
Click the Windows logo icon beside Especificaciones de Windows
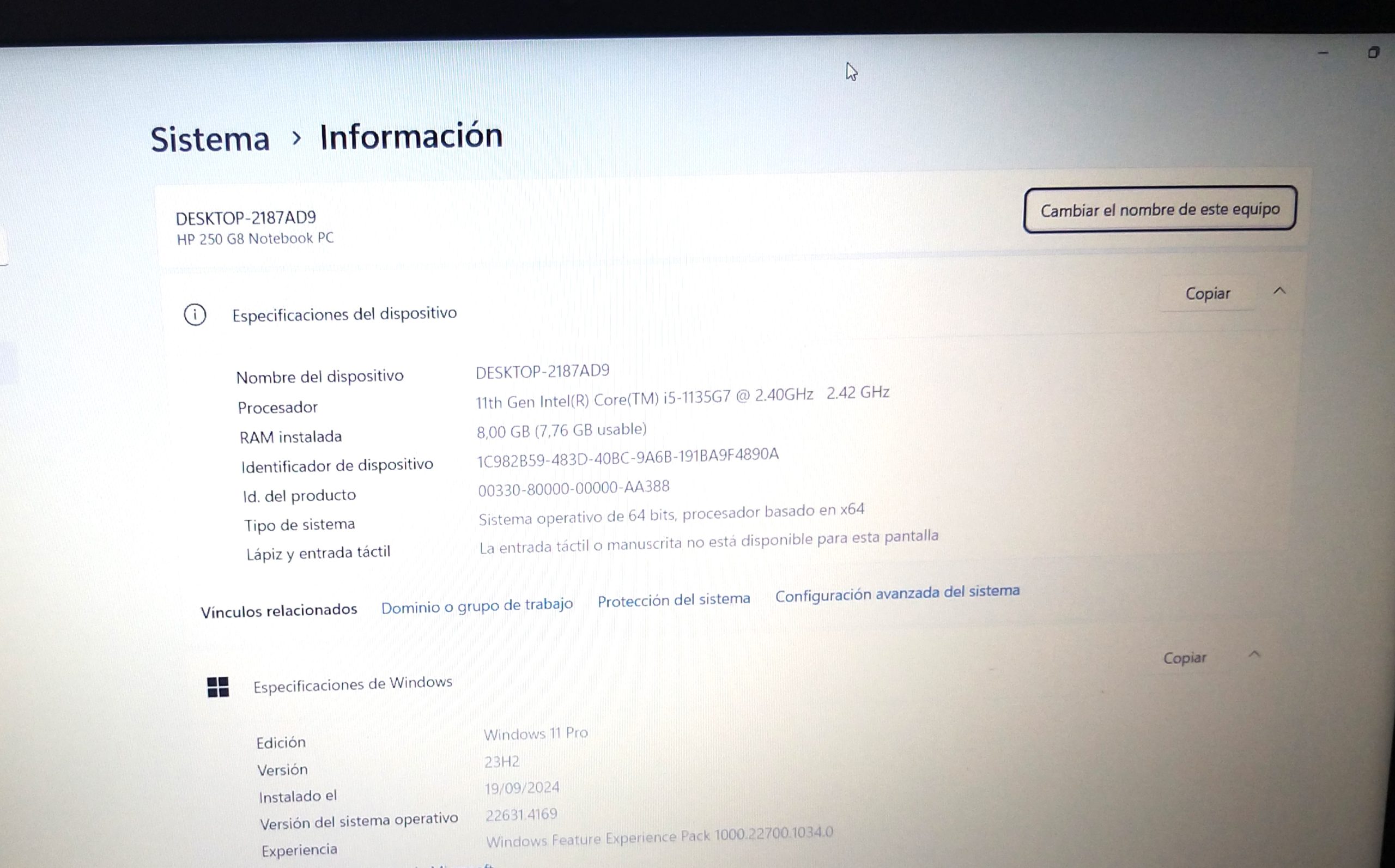217,687
